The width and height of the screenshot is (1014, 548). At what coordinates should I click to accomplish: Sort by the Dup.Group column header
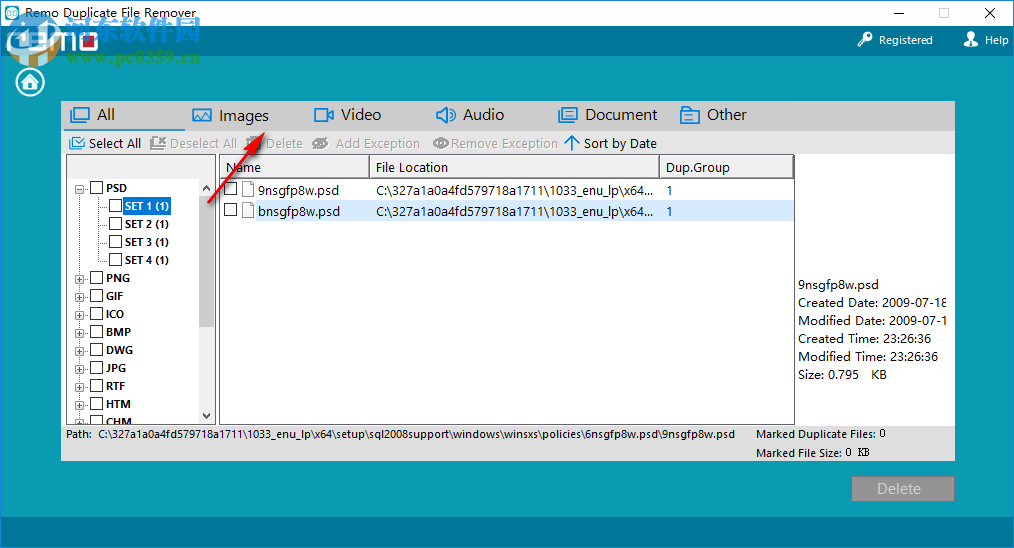tap(726, 168)
